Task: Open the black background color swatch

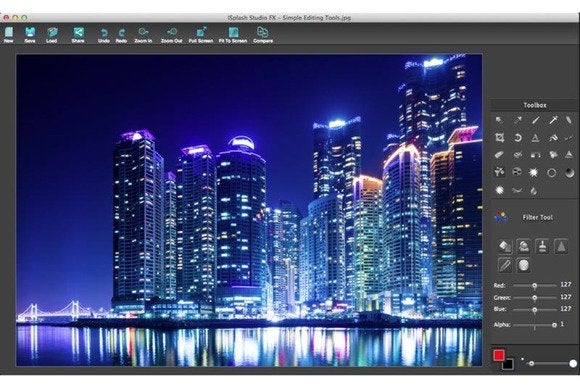Action: pos(508,364)
